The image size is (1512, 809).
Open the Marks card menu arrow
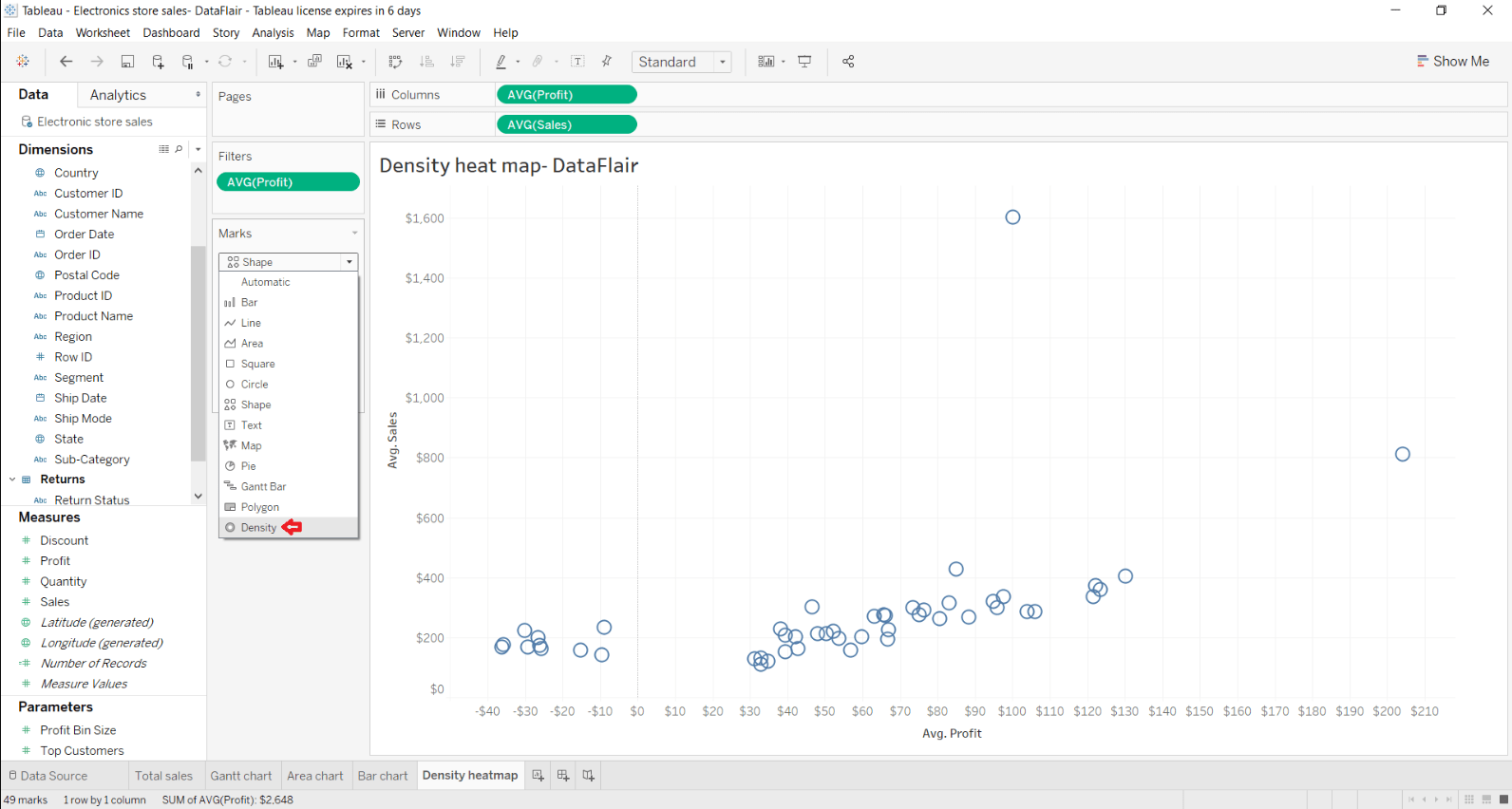coord(355,234)
